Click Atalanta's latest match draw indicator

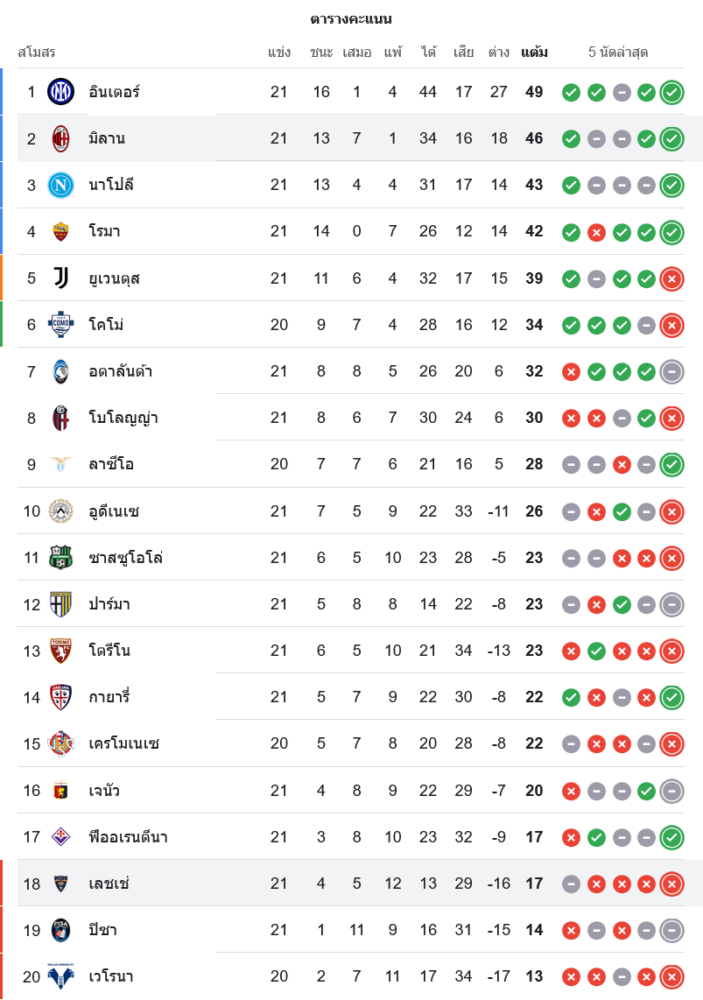point(672,371)
